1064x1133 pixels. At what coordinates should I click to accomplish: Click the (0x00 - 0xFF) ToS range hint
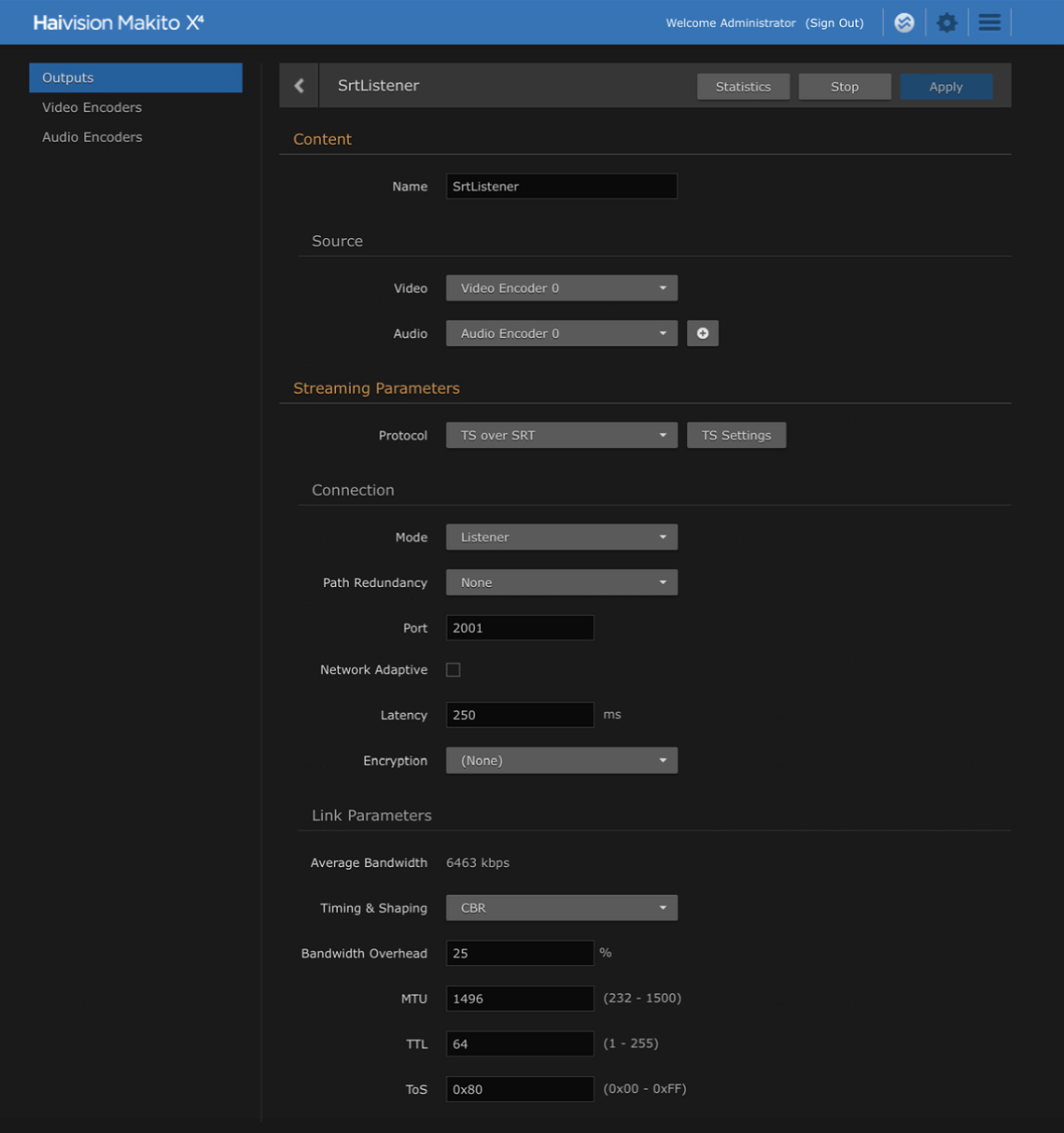pyautogui.click(x=645, y=1088)
